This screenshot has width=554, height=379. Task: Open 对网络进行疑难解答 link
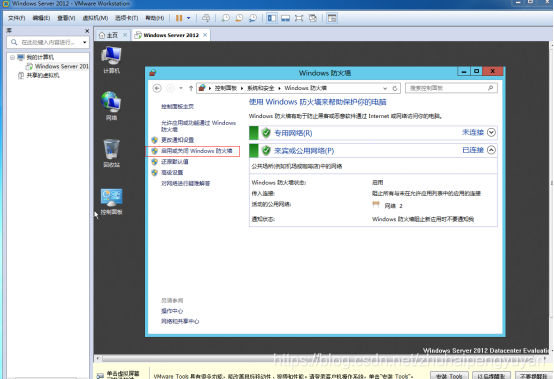click(185, 183)
